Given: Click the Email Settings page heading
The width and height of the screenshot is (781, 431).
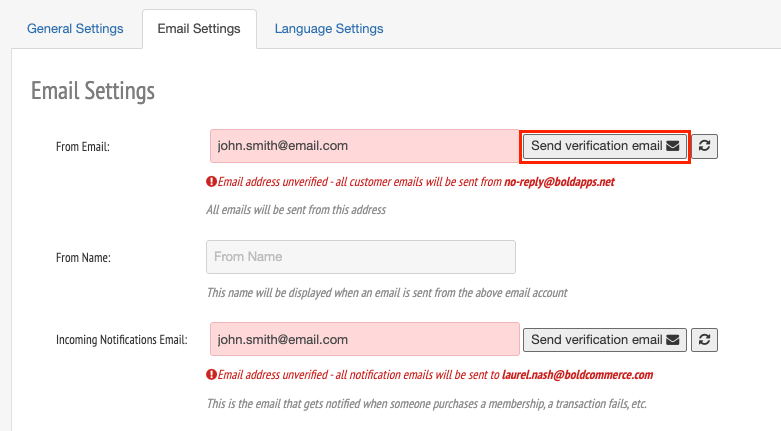Looking at the screenshot, I should click(x=93, y=91).
